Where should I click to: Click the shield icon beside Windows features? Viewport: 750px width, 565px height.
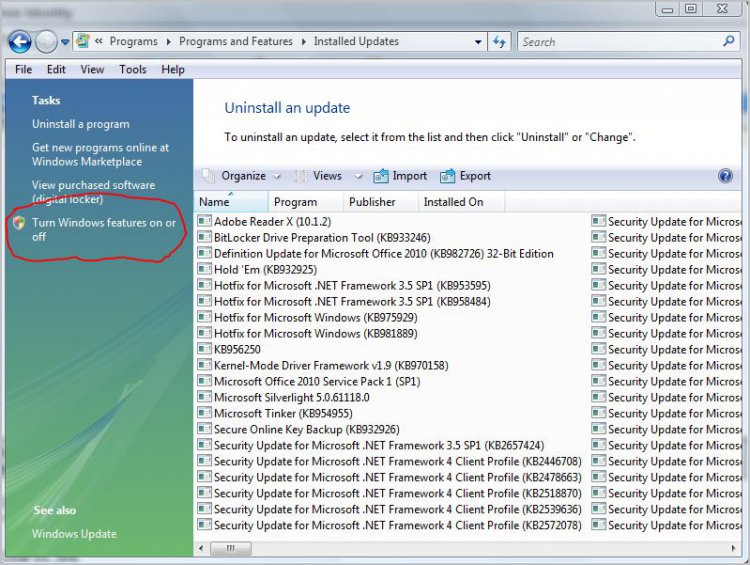[19, 223]
